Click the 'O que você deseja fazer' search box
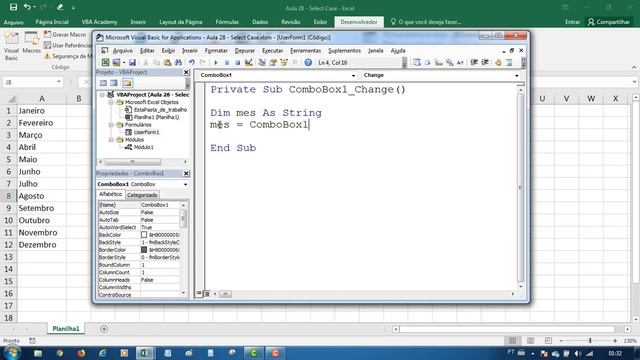The image size is (640, 360). point(426,22)
